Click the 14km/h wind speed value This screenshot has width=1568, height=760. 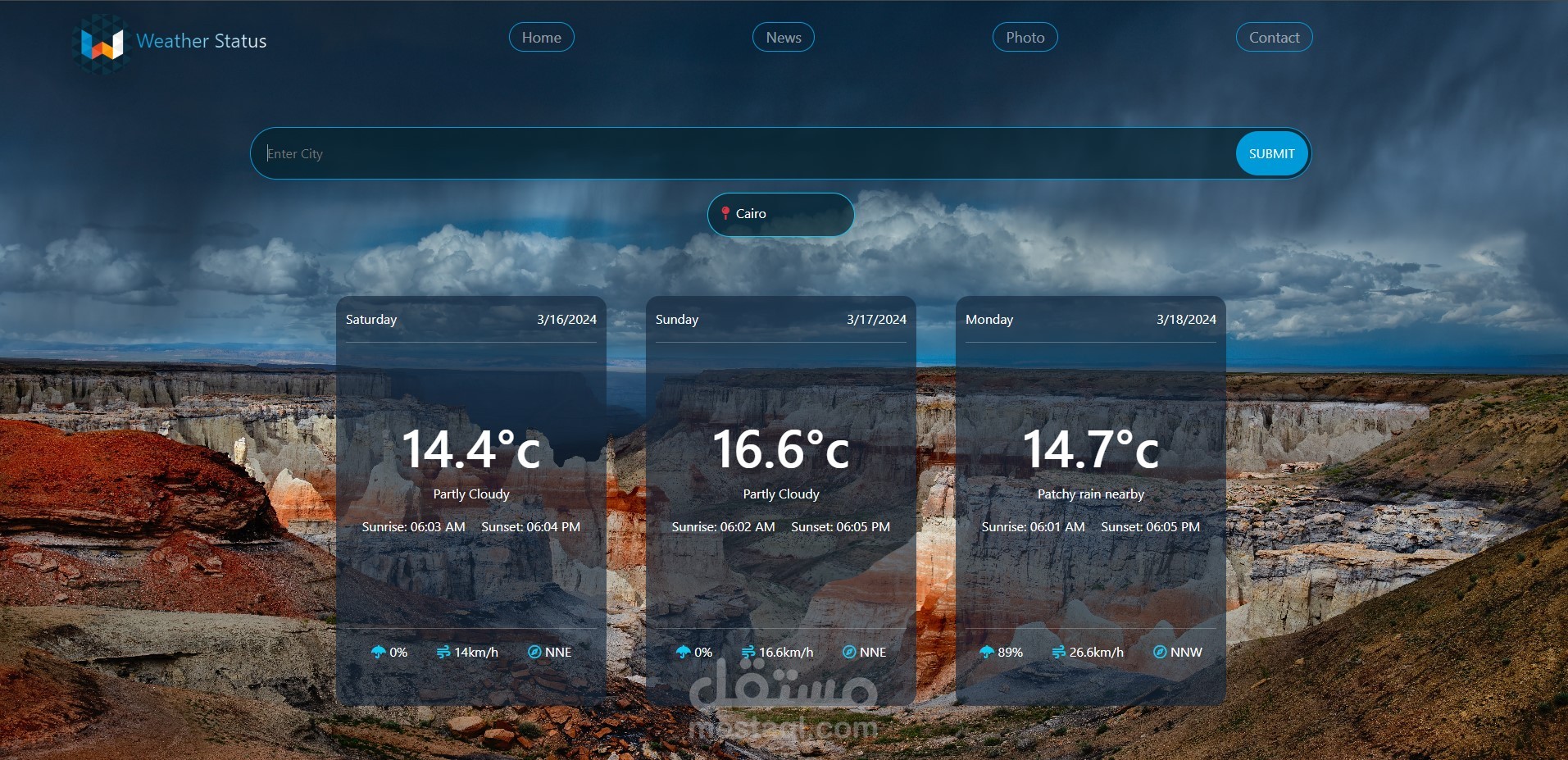tap(476, 652)
